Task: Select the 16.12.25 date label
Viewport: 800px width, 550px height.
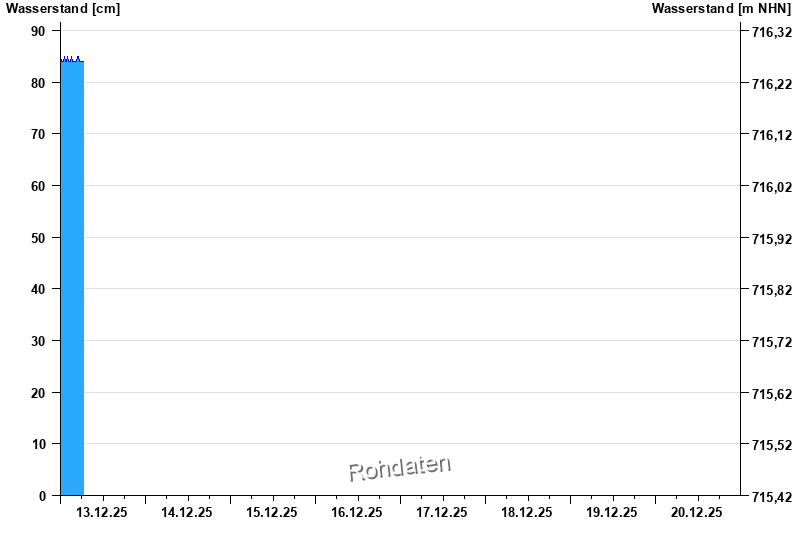Action: click(x=357, y=512)
